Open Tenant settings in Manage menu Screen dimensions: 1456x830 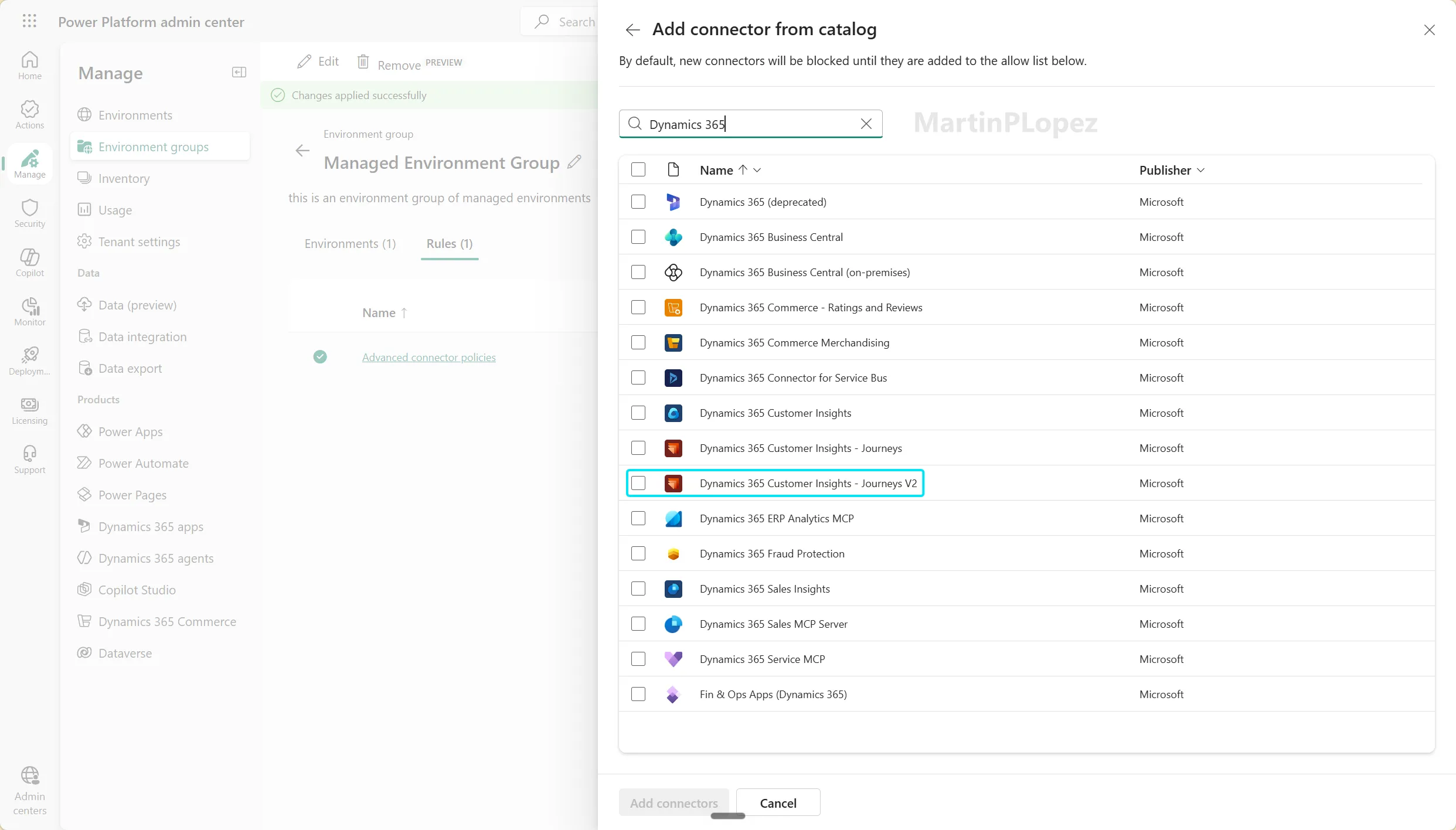coord(159,241)
